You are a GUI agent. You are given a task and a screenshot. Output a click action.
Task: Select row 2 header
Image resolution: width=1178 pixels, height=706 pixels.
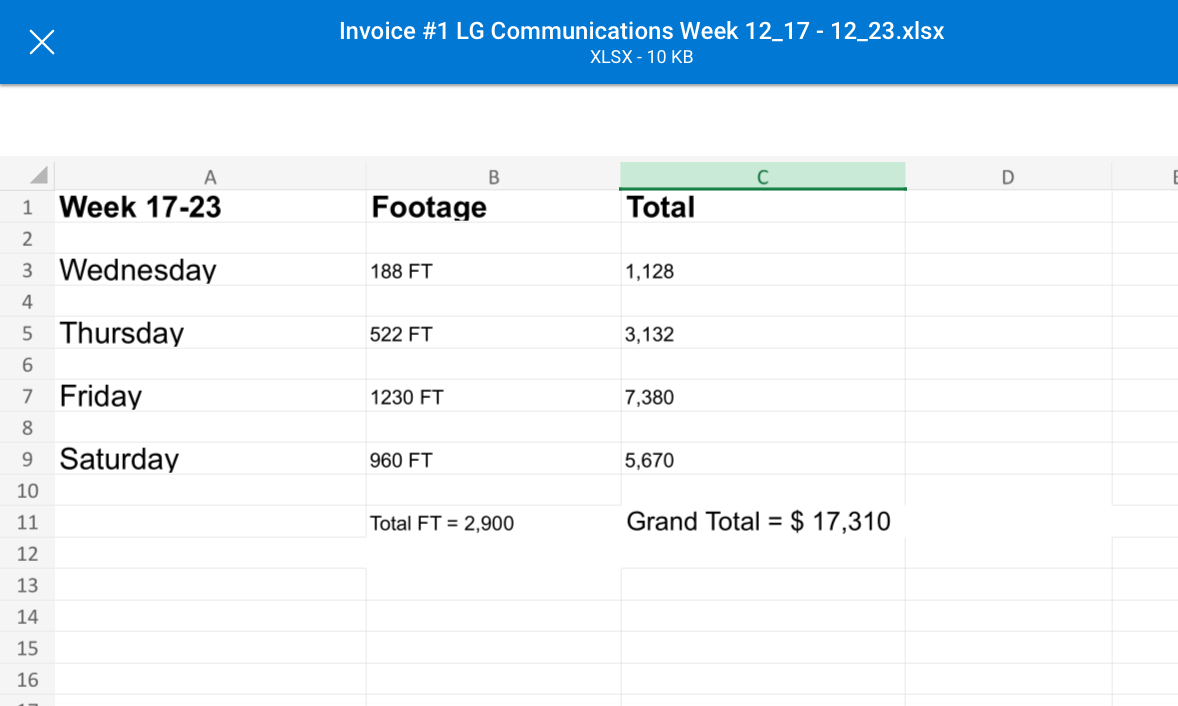[x=27, y=238]
